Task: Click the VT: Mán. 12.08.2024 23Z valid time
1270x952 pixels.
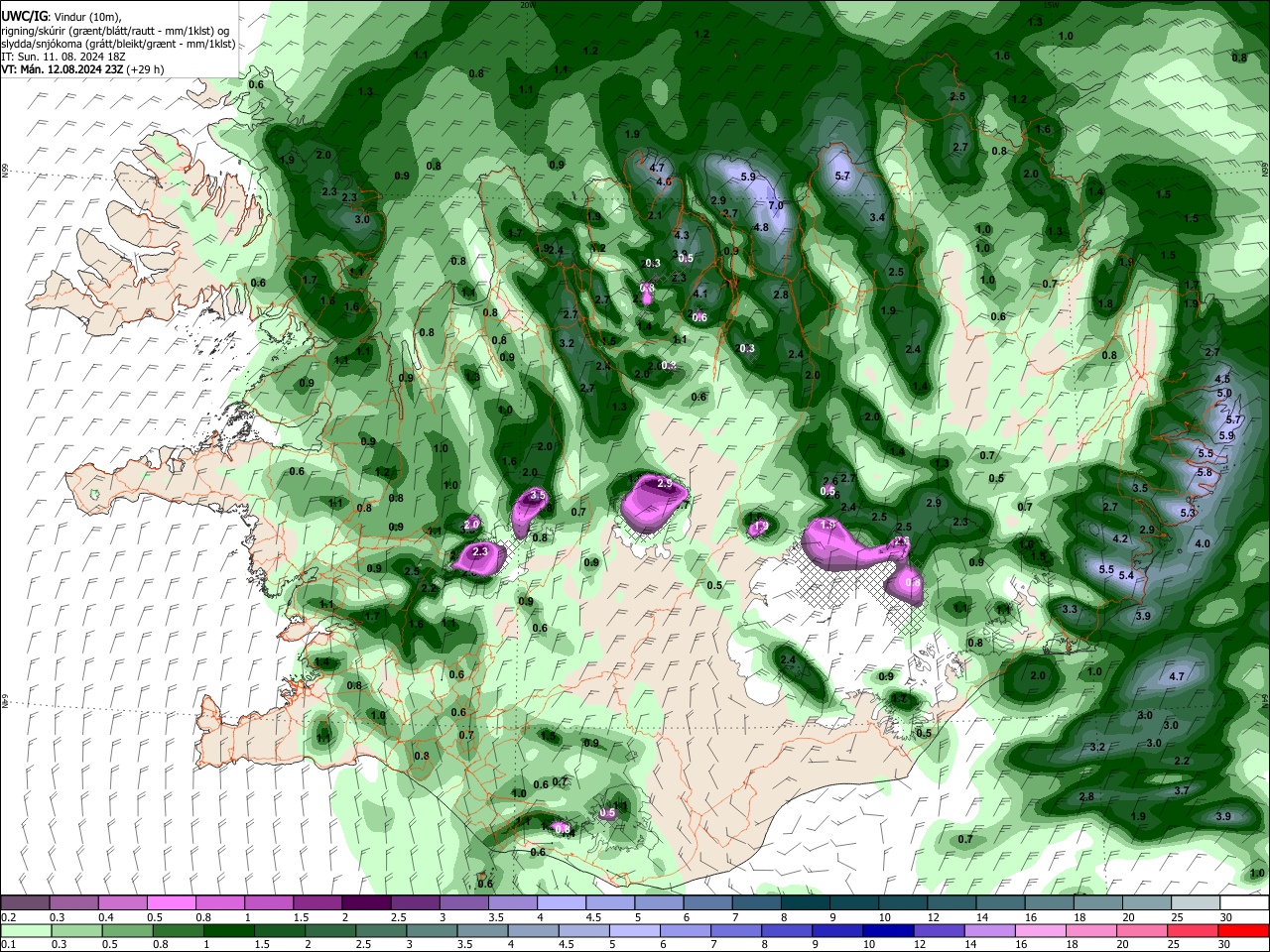Action: coord(63,69)
